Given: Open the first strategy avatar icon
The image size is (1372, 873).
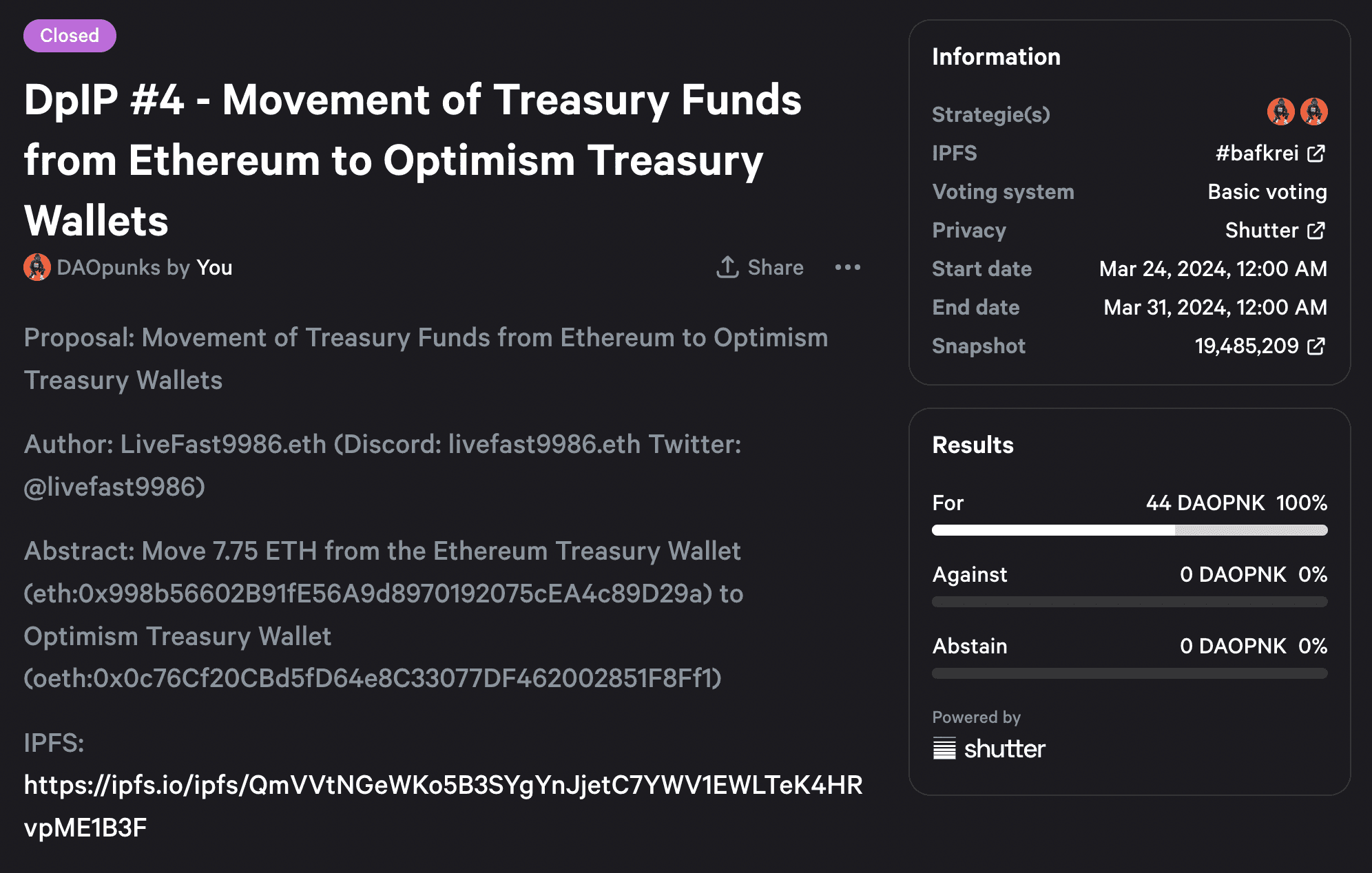Looking at the screenshot, I should (1280, 112).
